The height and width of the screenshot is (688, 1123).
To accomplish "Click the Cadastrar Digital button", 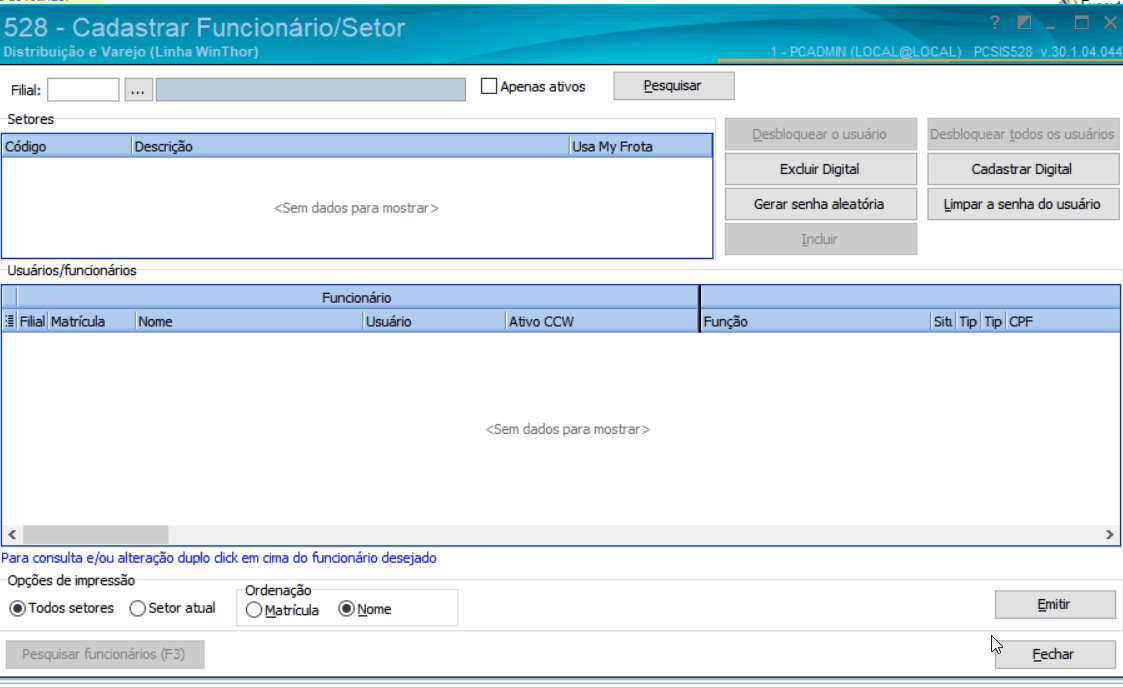I will [x=1023, y=169].
